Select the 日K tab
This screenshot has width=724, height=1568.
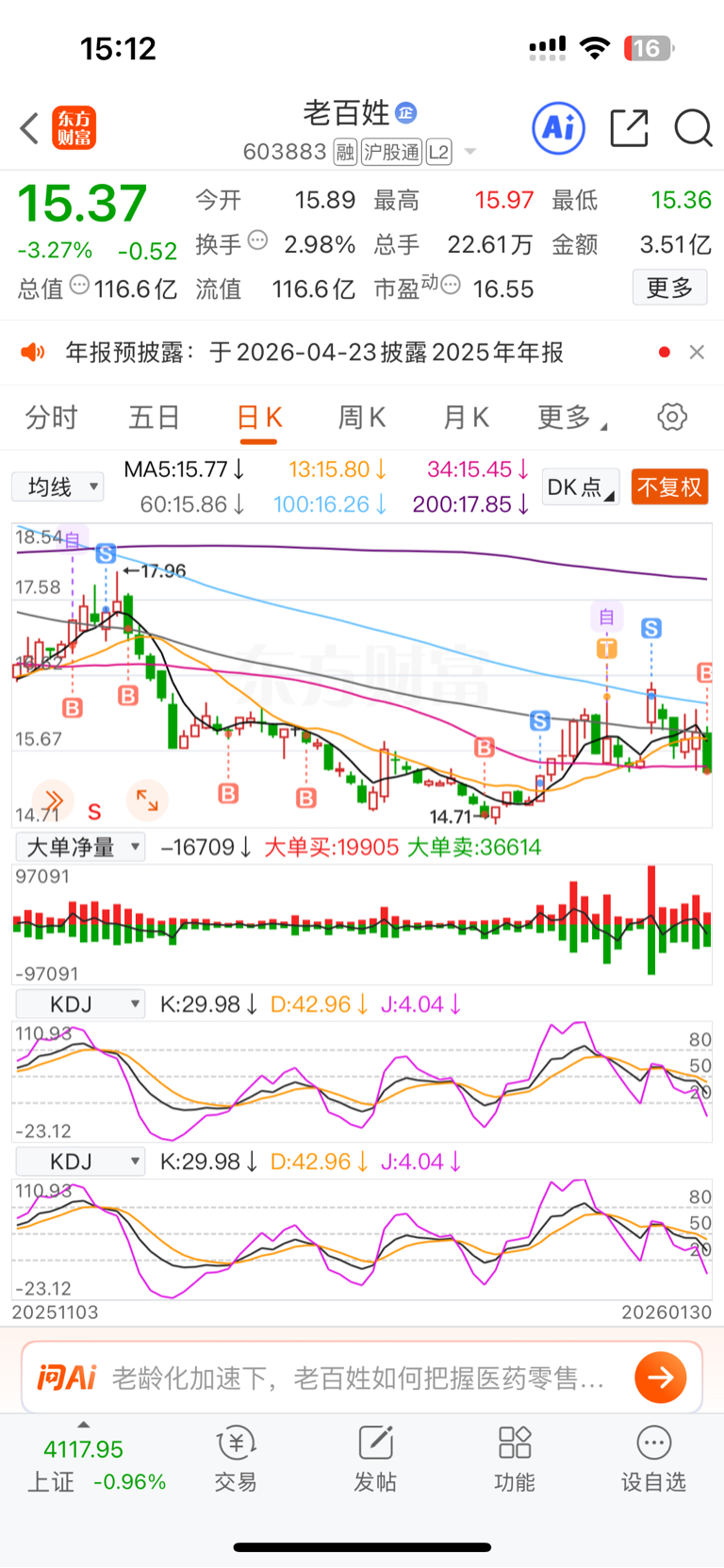tap(259, 417)
